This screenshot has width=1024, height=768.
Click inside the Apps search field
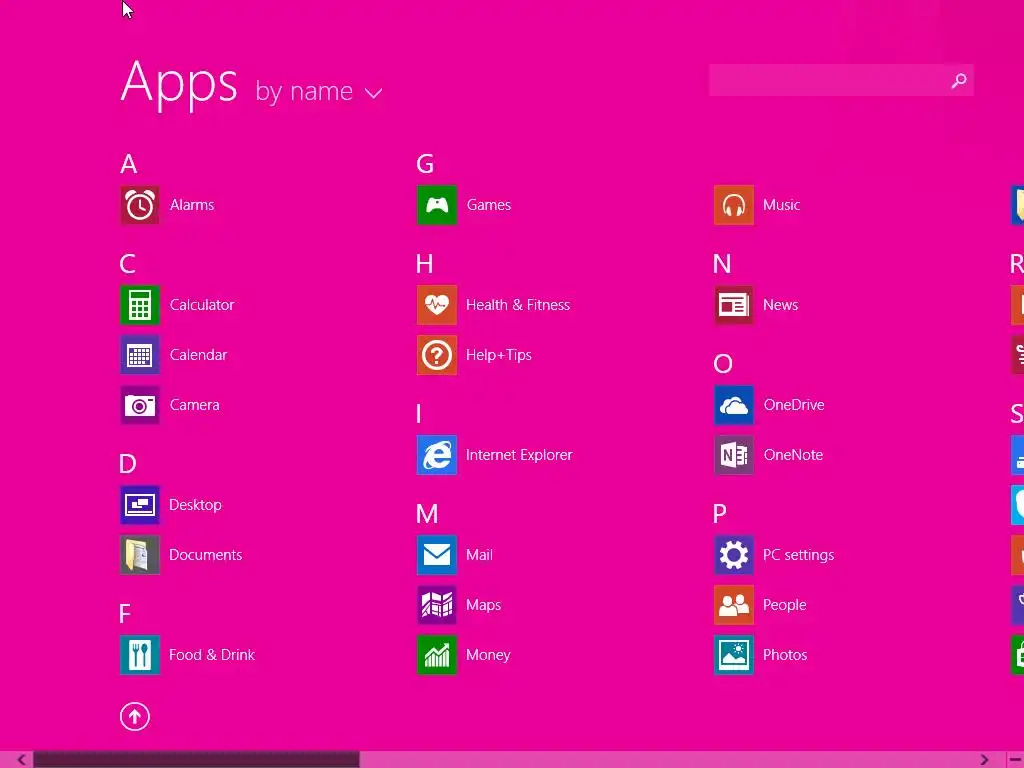click(x=841, y=80)
